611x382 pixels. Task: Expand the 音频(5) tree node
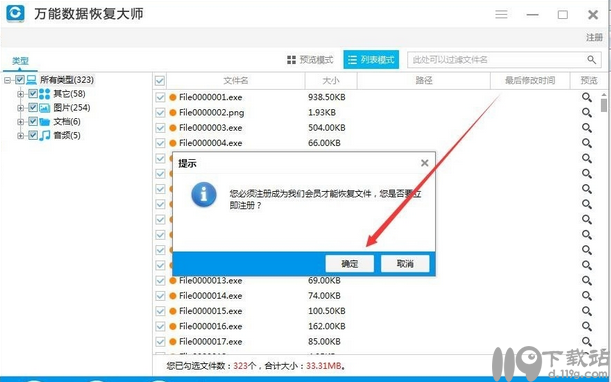[x=21, y=136]
